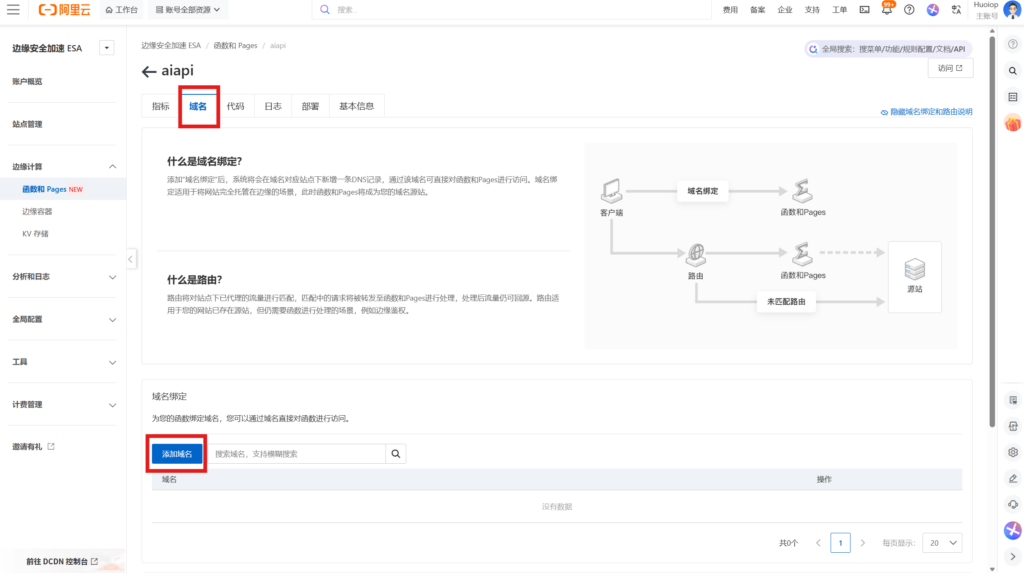This screenshot has width=1024, height=573.
Task: Click the 访问 external link button
Action: [x=950, y=68]
